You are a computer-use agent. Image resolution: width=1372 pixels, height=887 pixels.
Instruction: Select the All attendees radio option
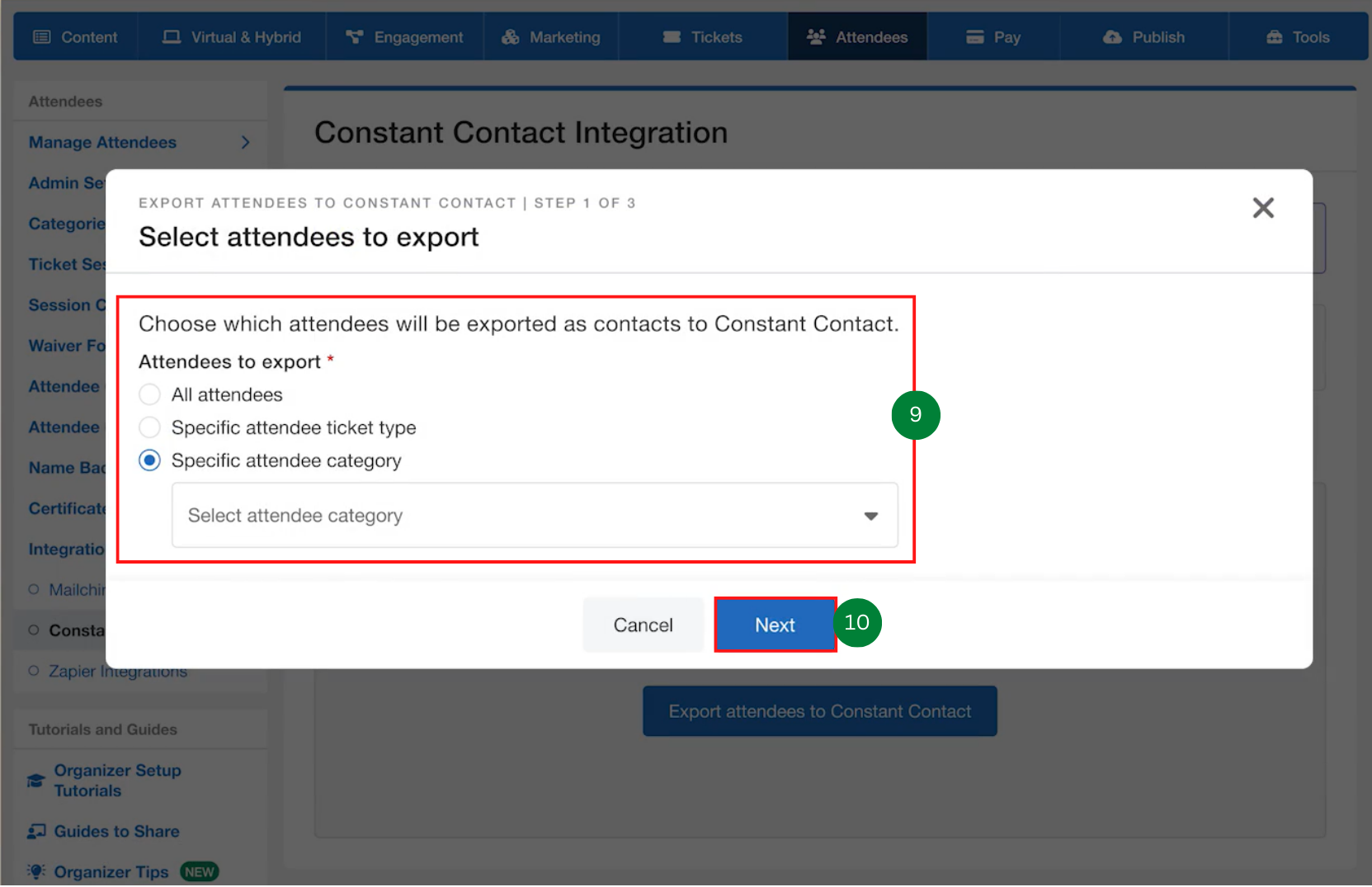coord(149,395)
